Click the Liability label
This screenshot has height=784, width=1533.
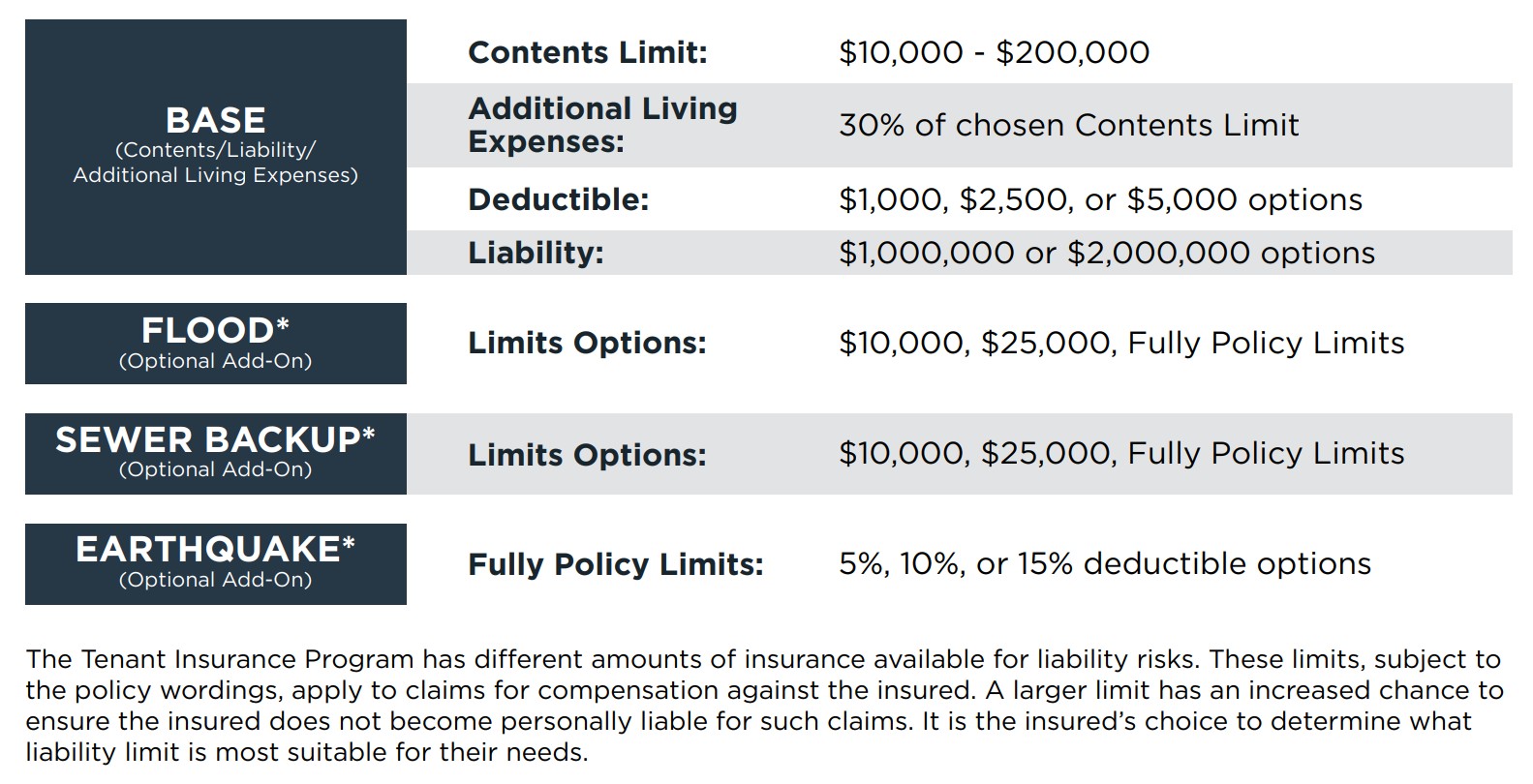click(x=536, y=253)
